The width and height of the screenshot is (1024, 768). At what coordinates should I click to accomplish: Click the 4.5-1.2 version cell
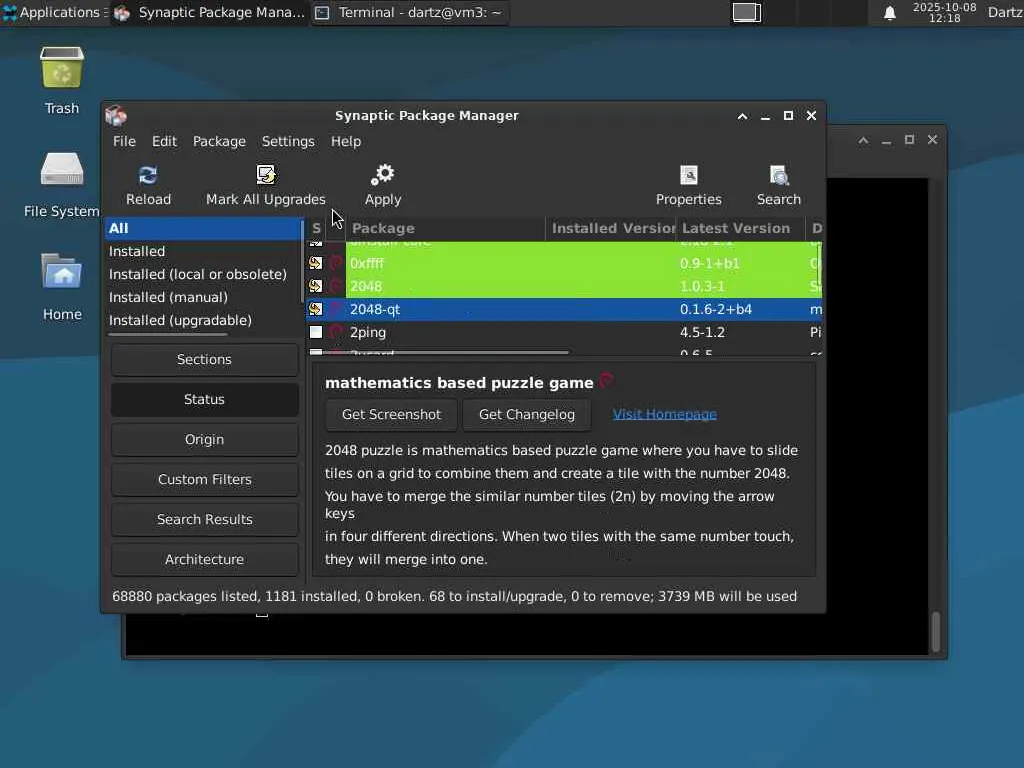(x=702, y=332)
